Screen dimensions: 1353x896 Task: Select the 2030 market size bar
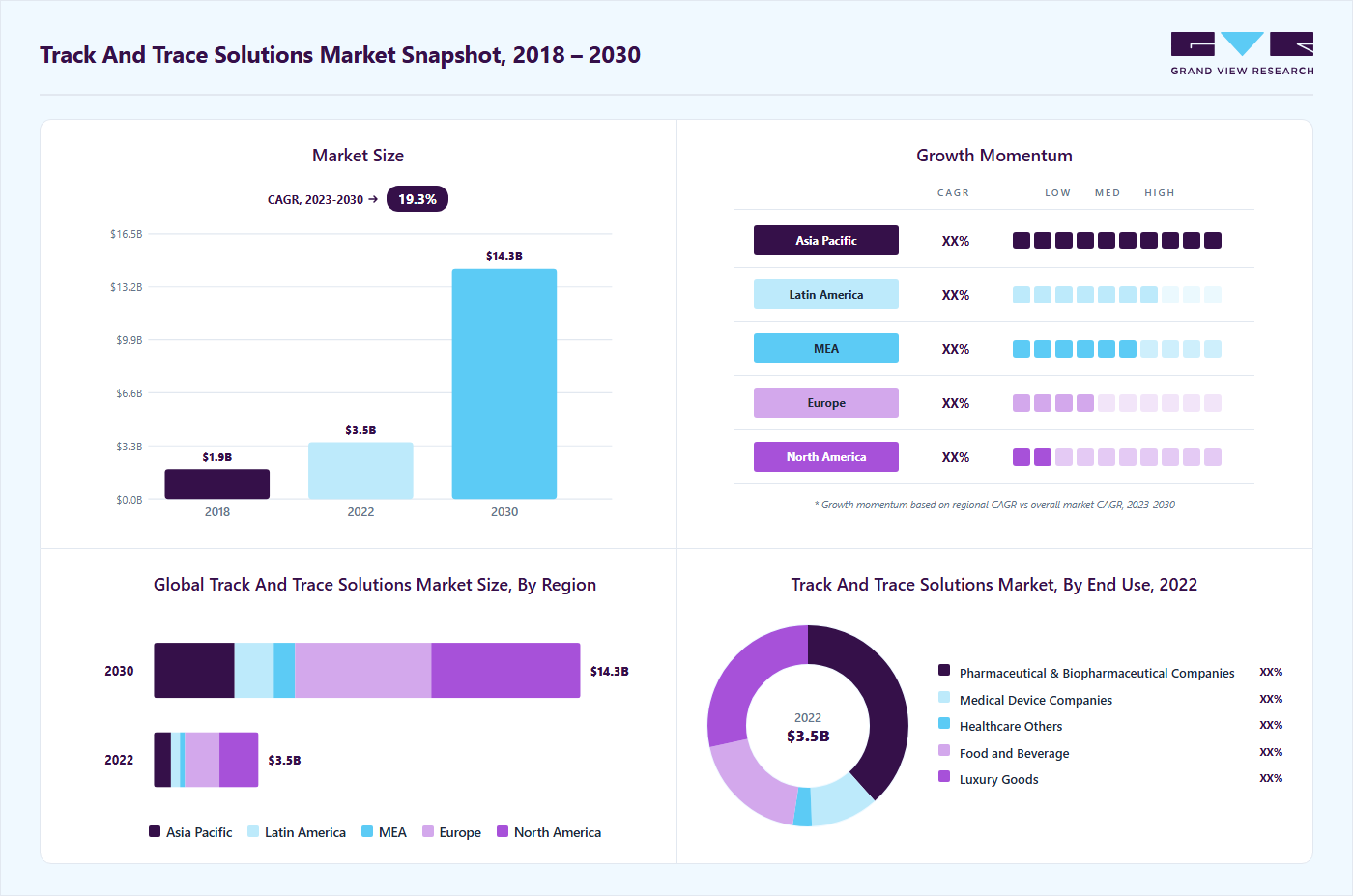[x=504, y=384]
